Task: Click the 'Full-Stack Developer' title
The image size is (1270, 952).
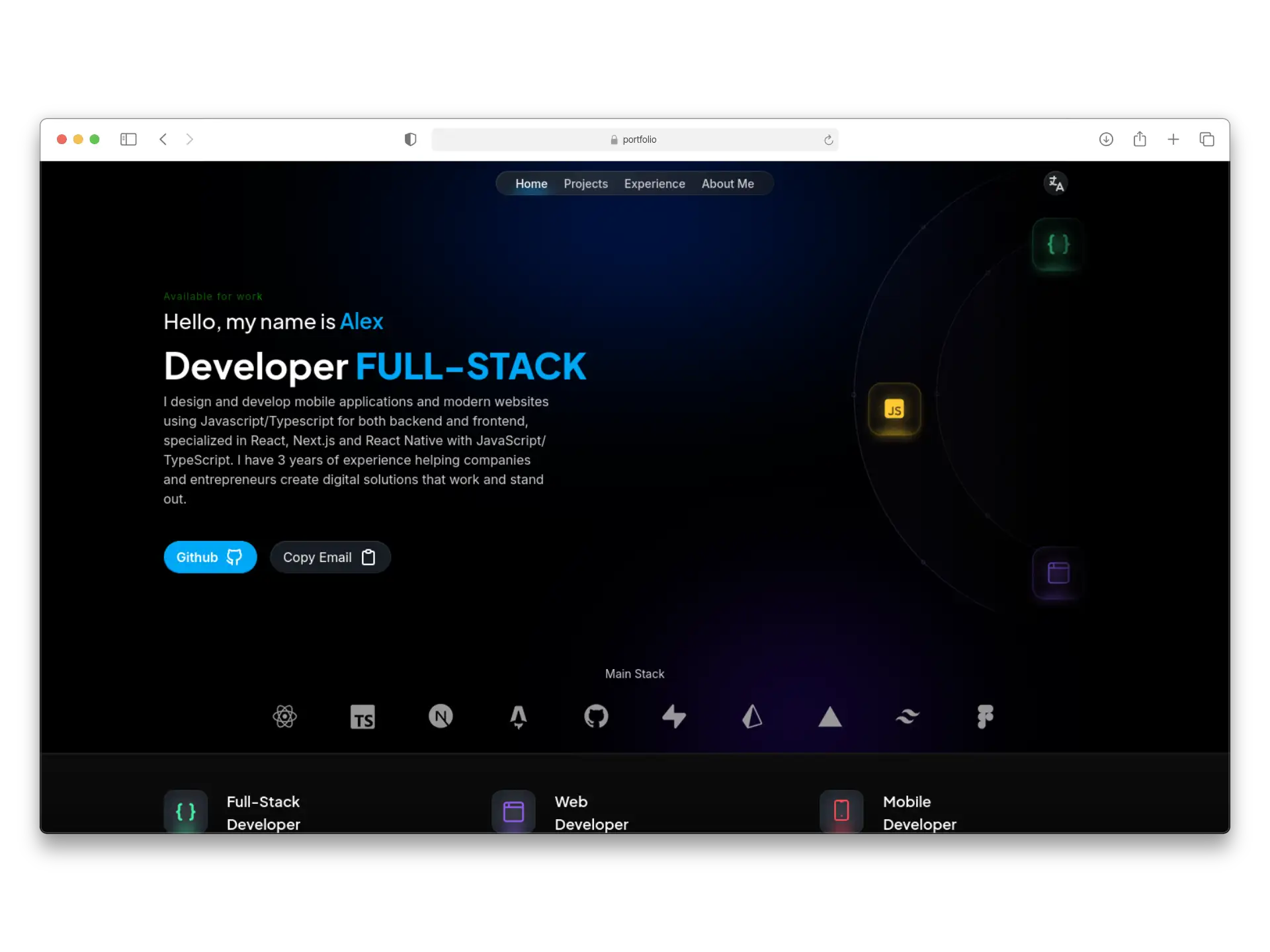Action: (263, 813)
